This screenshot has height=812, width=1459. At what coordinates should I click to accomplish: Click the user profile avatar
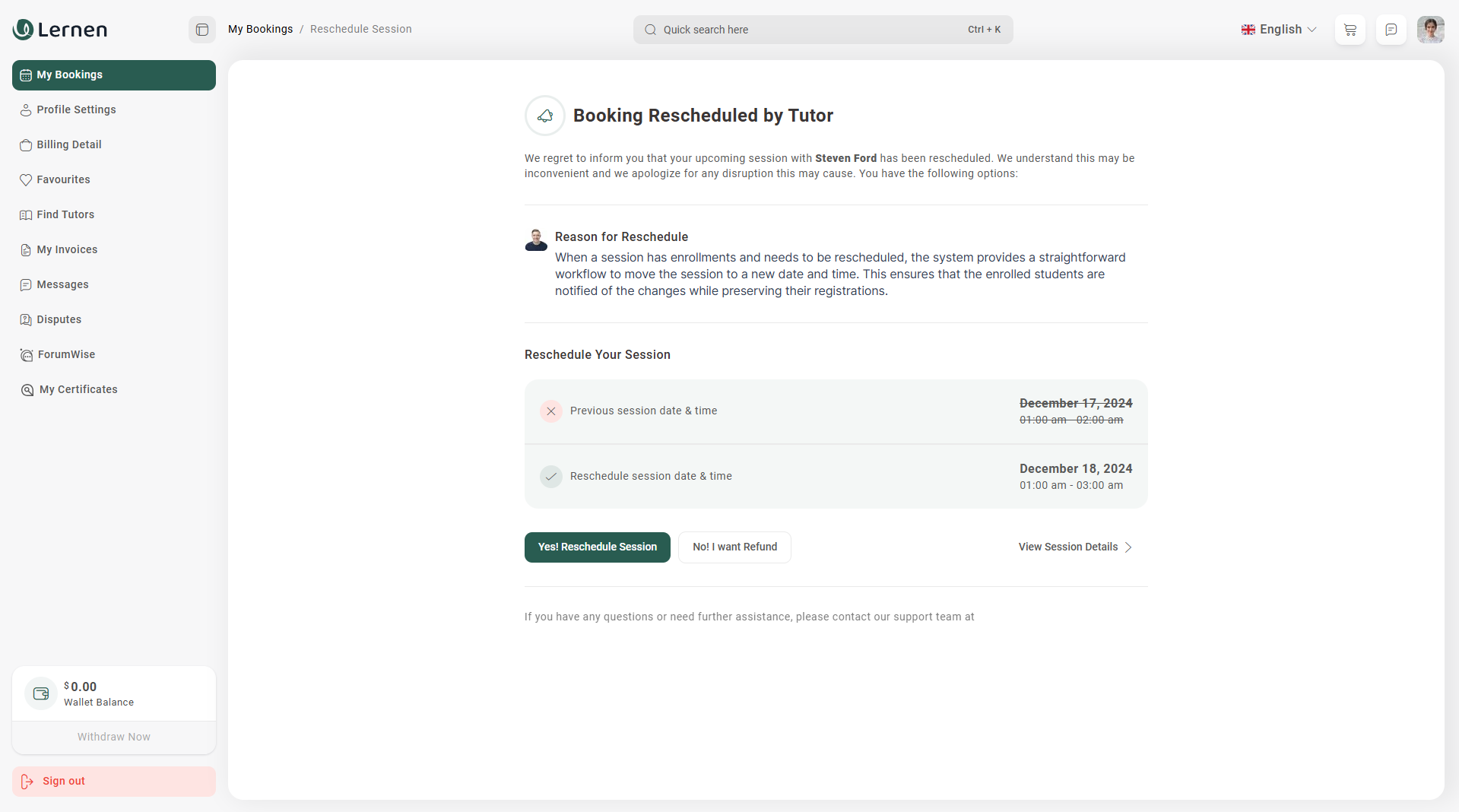(x=1430, y=30)
